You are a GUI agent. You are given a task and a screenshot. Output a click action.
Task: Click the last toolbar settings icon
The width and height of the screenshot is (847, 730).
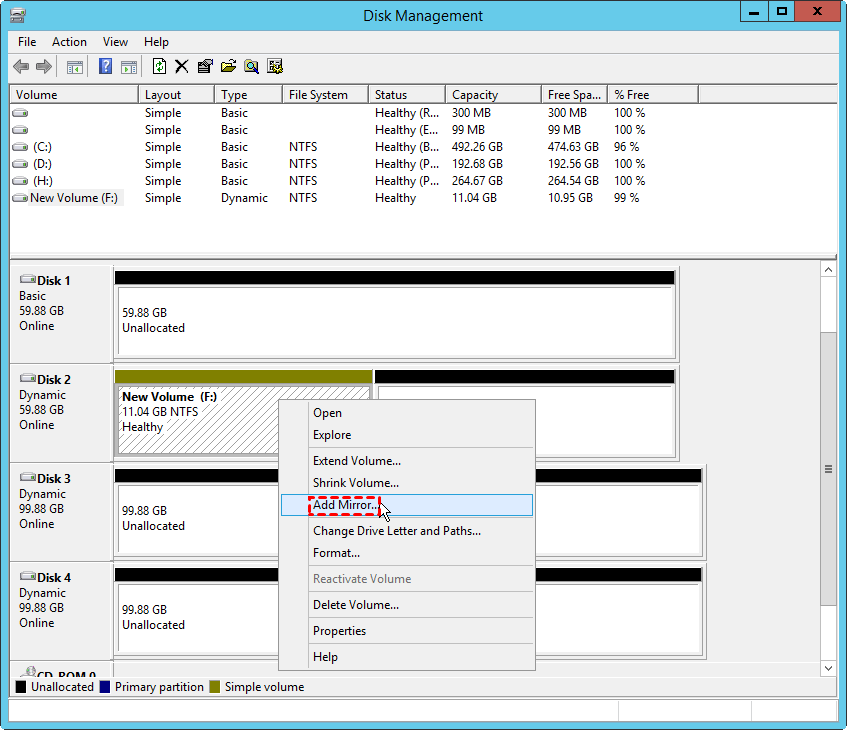[275, 67]
